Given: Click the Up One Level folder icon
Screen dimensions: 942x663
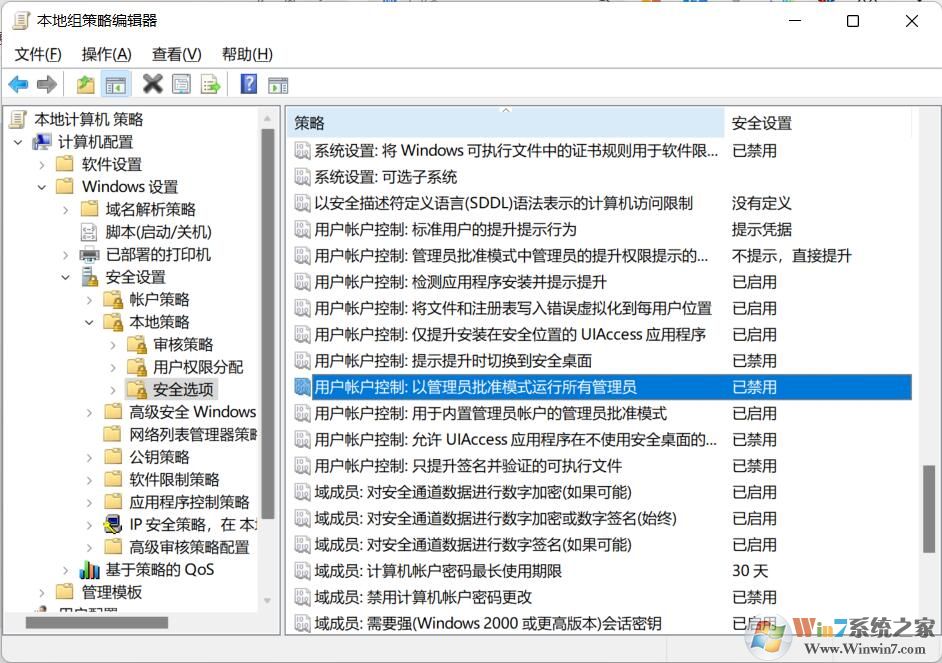Looking at the screenshot, I should point(86,85).
